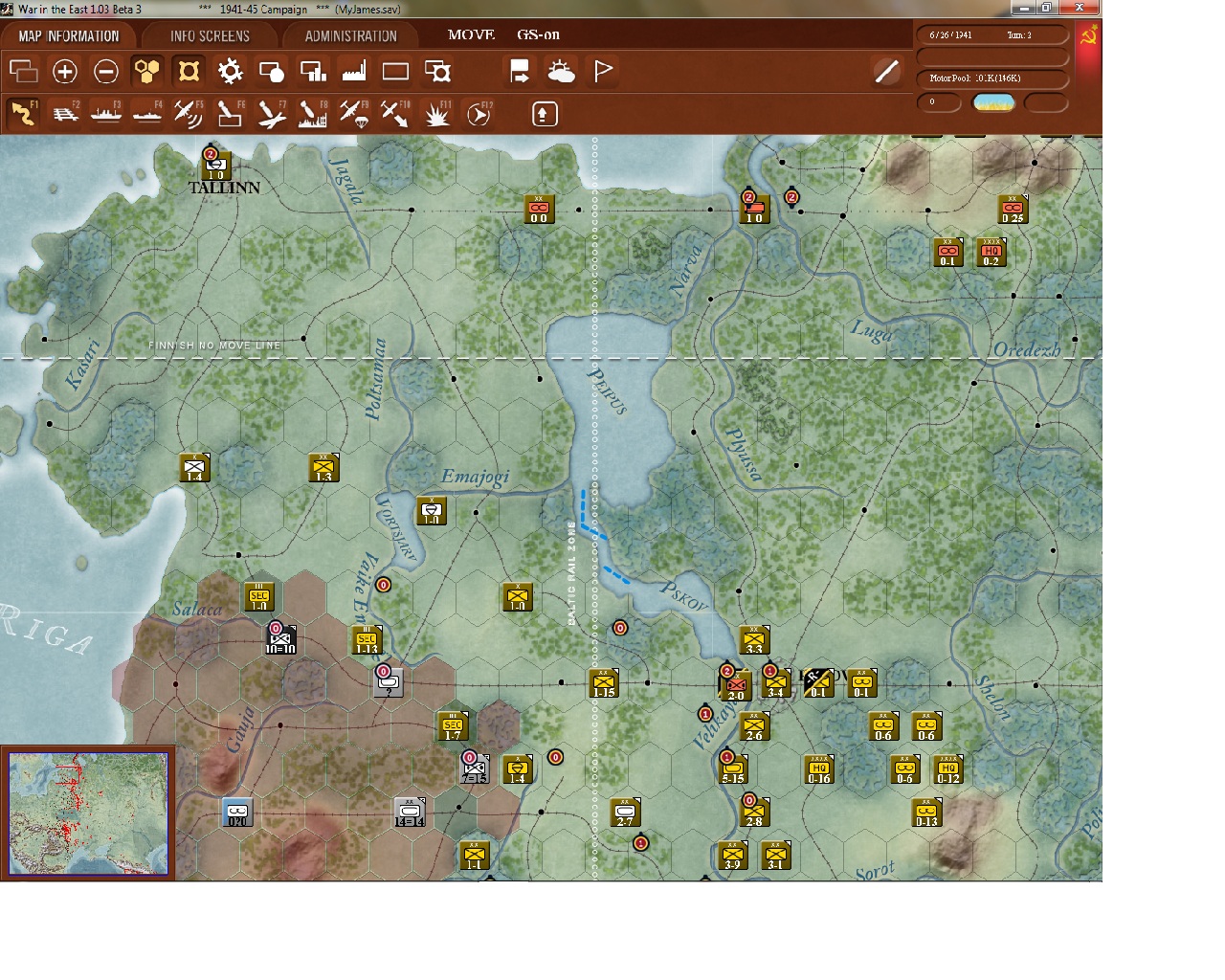
Task: Open the Administration tab
Action: click(x=350, y=36)
